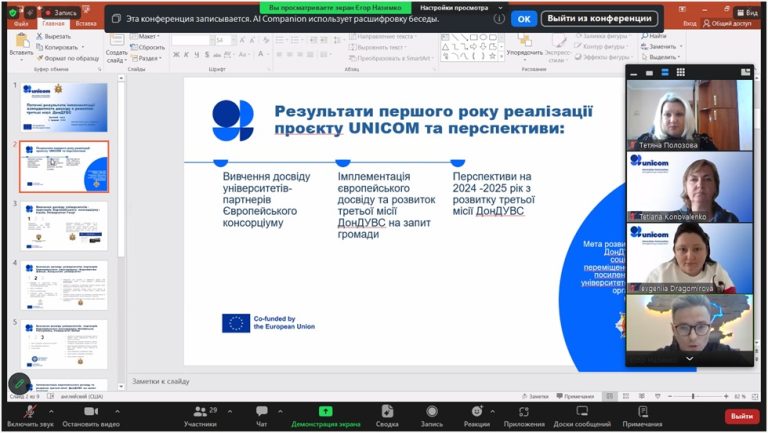Switch video panel to grid view
Viewport: 768px width, 433px height.
click(680, 72)
